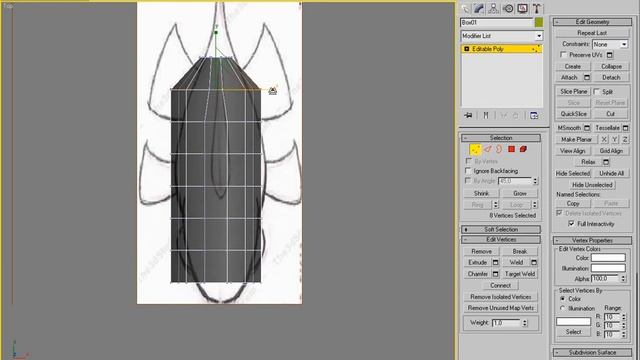Click the Collapse button
The width and height of the screenshot is (640, 360).
611,66
